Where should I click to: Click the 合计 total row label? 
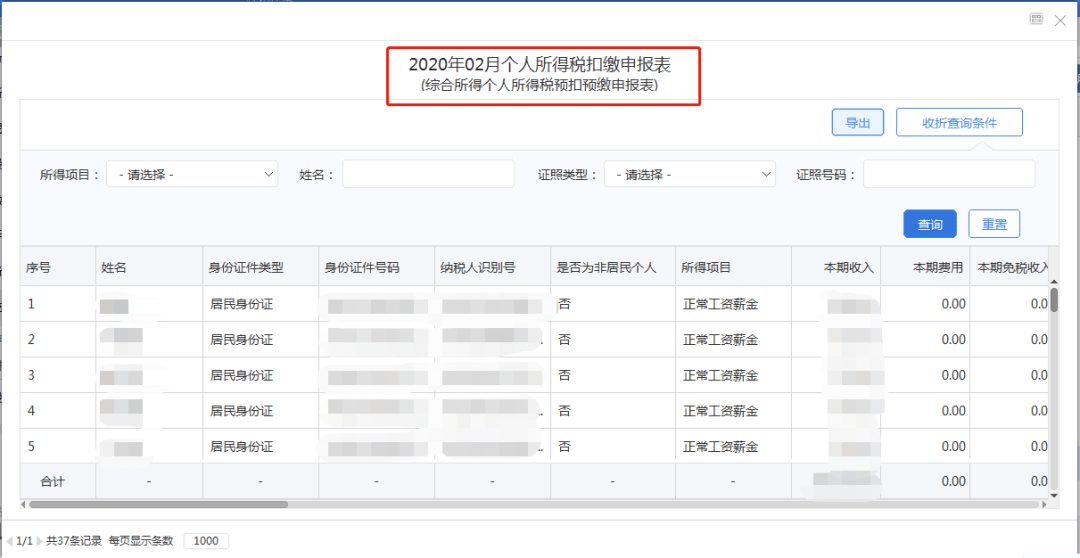tap(53, 482)
